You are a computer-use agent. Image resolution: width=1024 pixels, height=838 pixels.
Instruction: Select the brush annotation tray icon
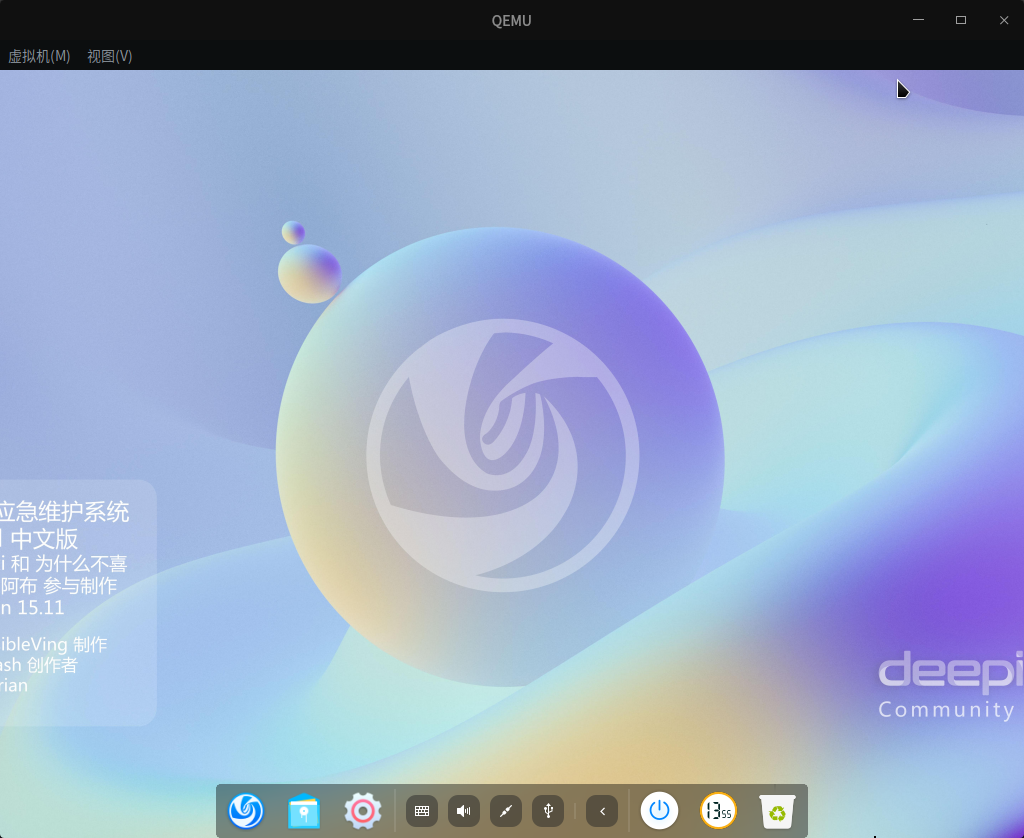click(x=505, y=811)
